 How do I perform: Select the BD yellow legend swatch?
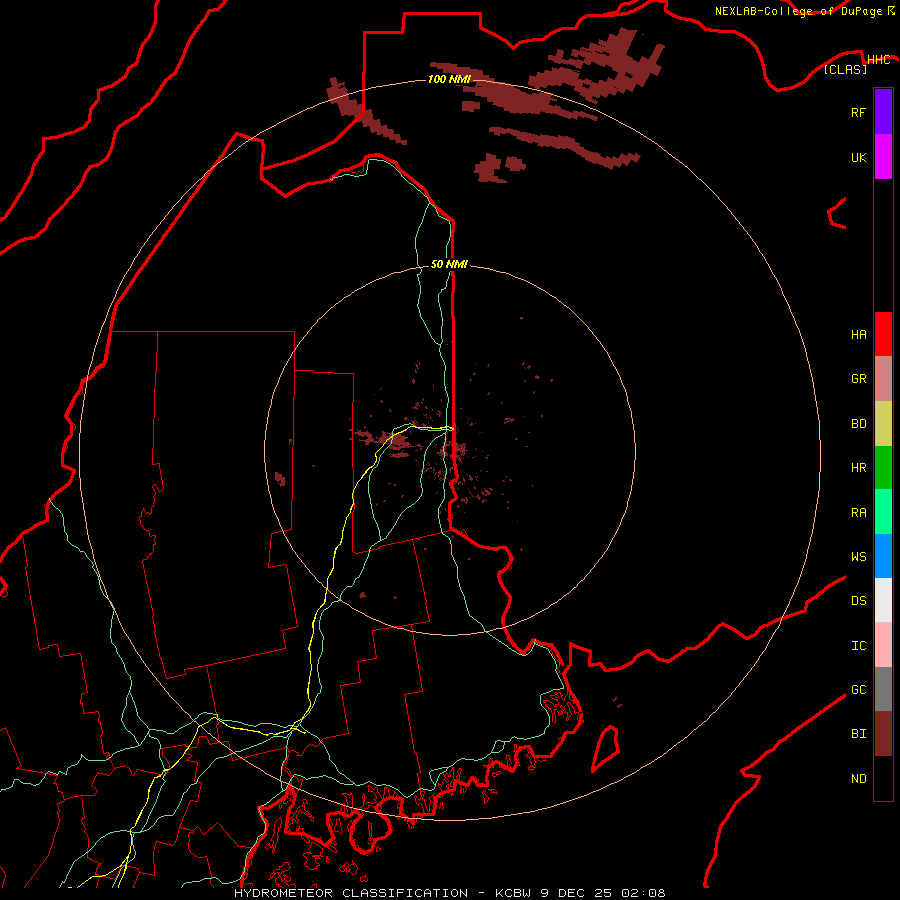pos(883,424)
